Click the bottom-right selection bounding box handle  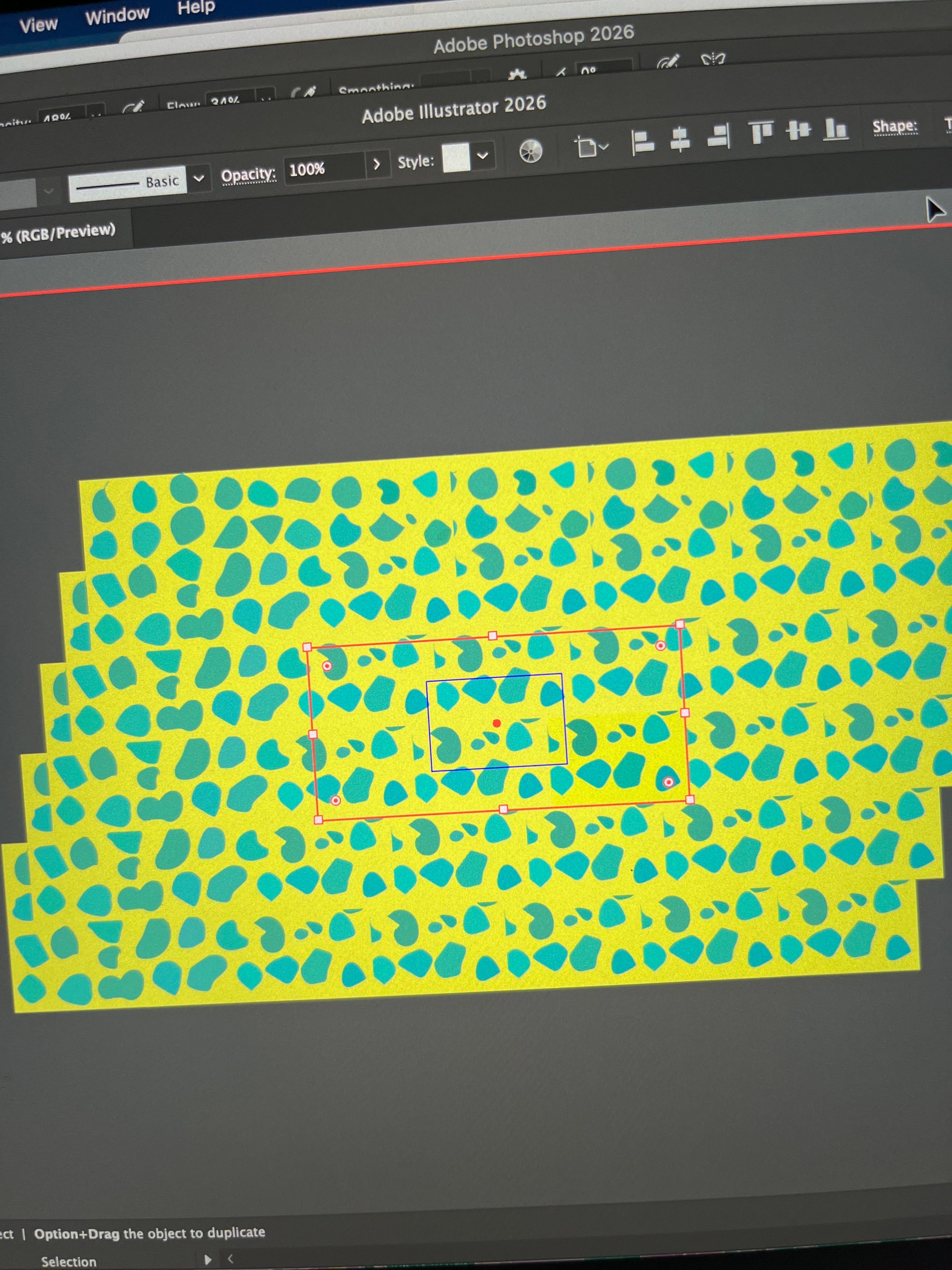(x=690, y=799)
